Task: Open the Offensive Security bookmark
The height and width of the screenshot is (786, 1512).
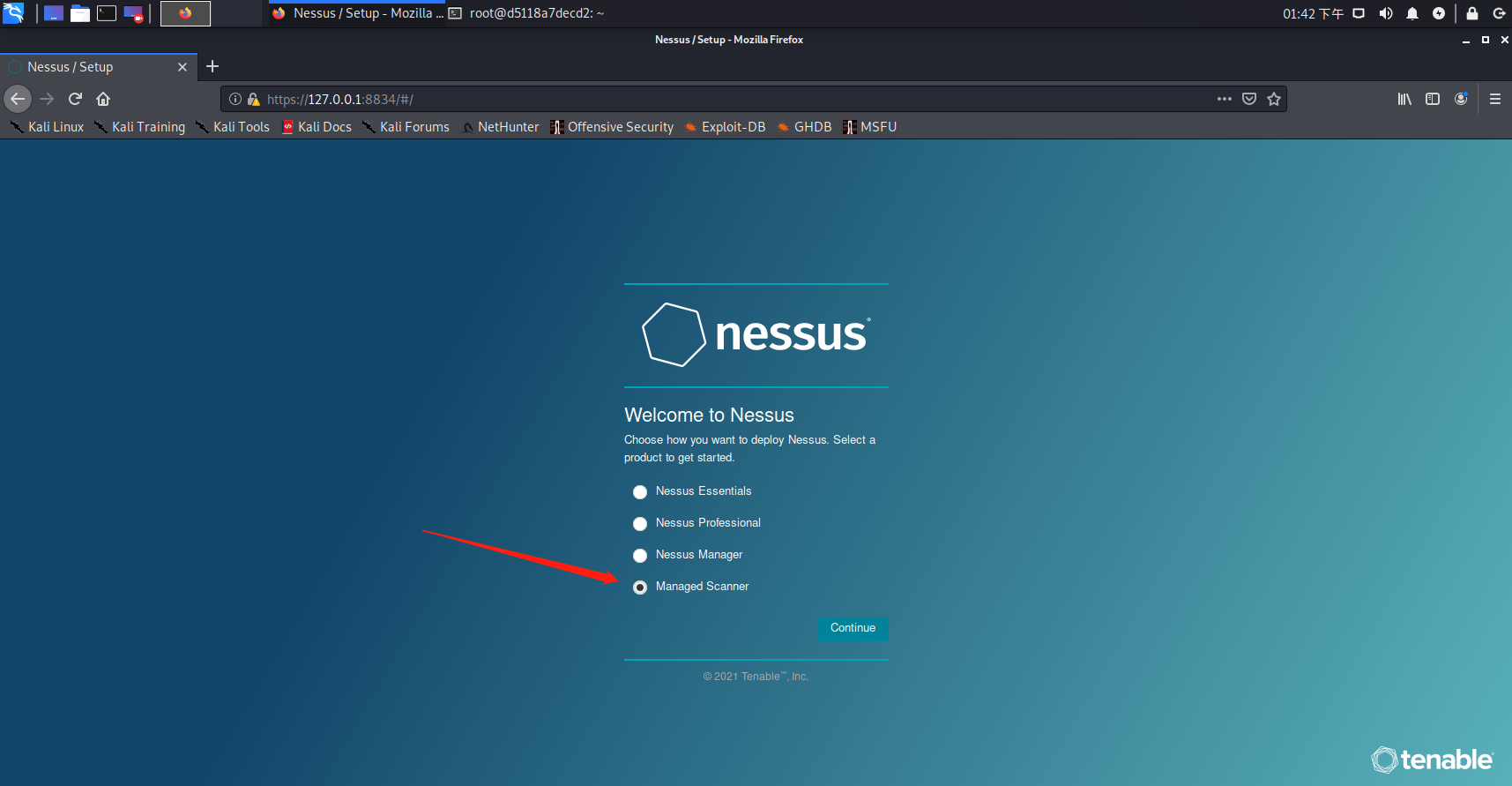Action: tap(612, 127)
